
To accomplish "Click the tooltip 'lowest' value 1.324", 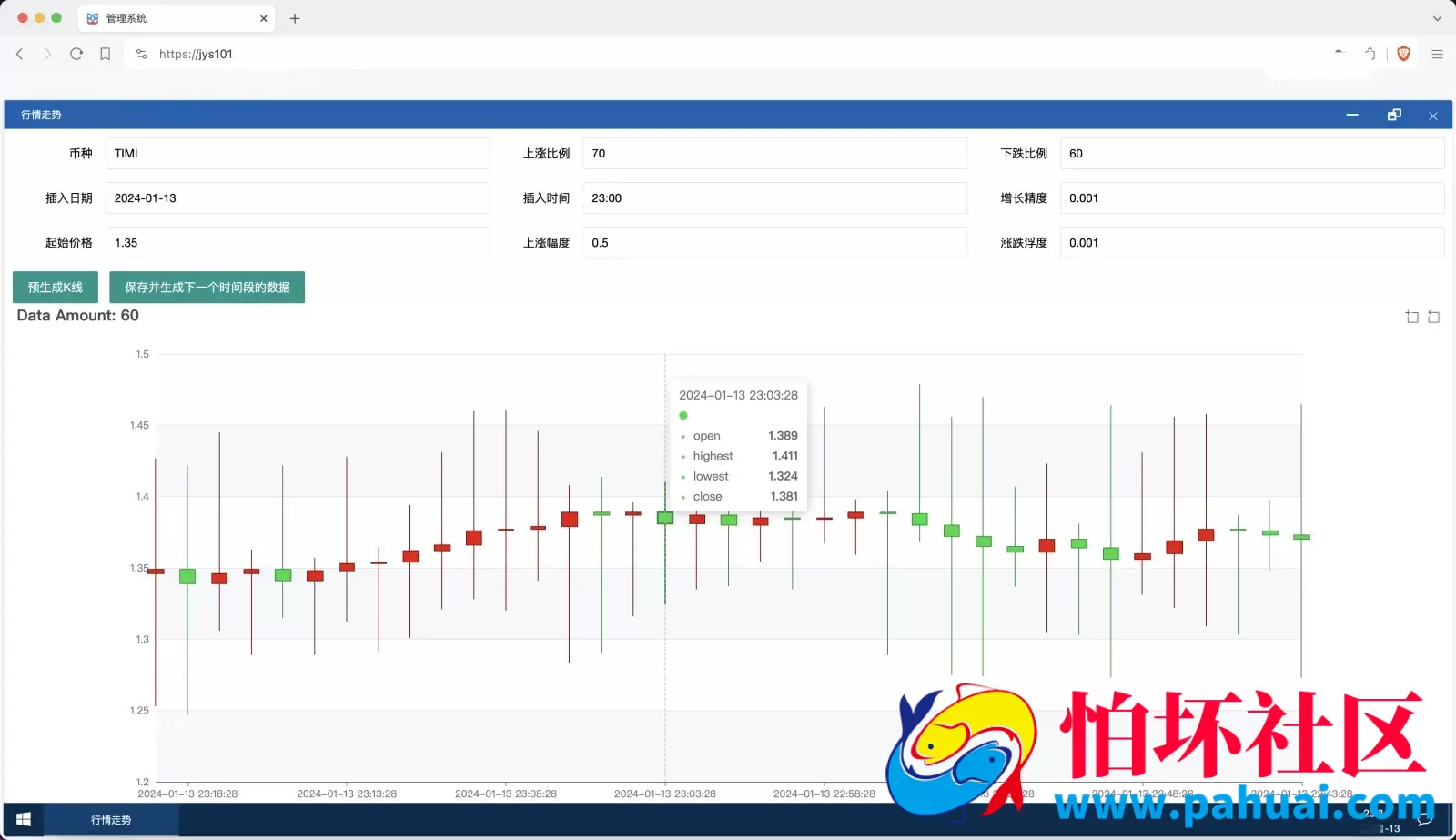I will coord(783,476).
